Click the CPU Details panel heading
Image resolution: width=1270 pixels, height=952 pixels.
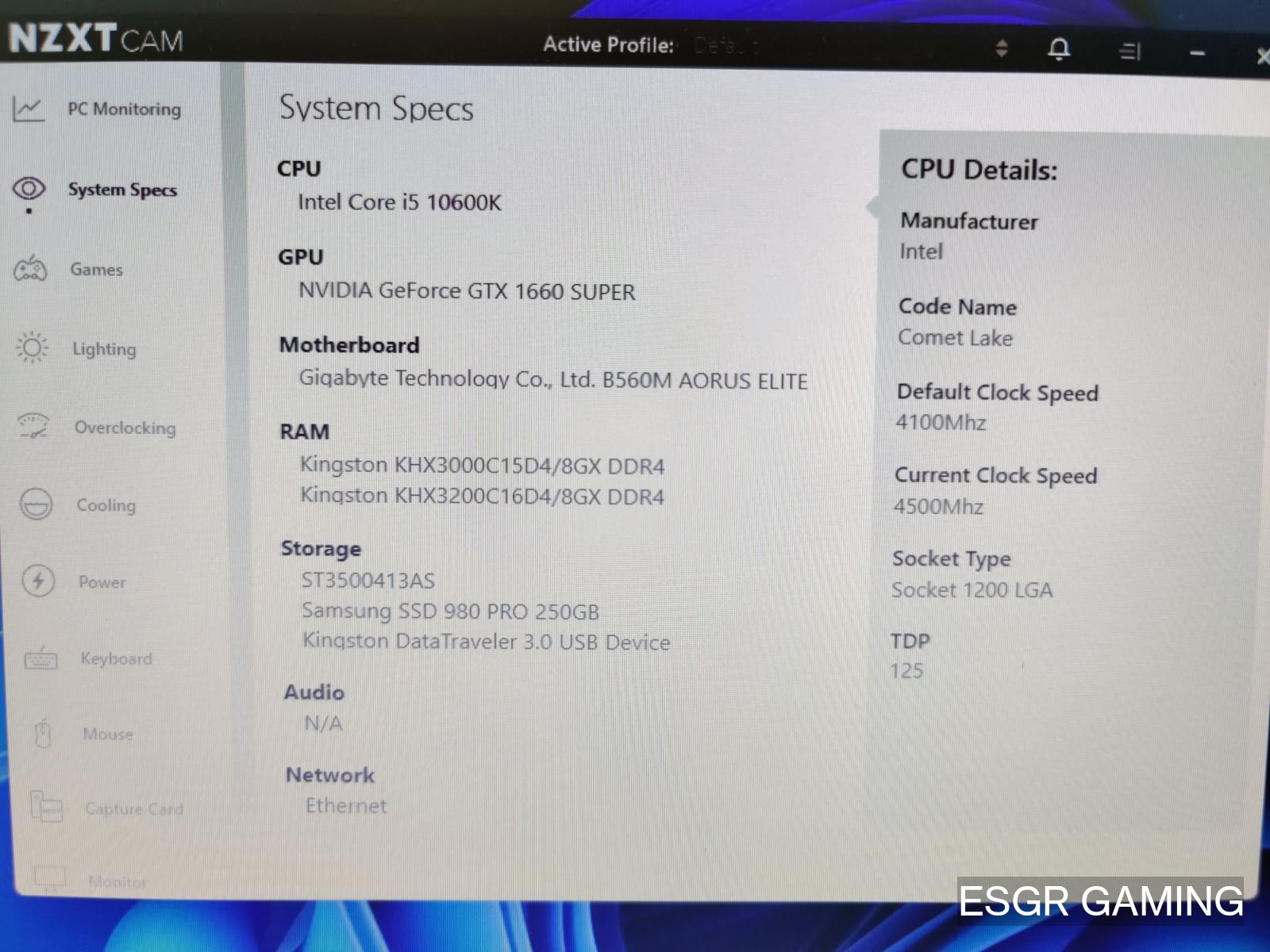tap(979, 170)
